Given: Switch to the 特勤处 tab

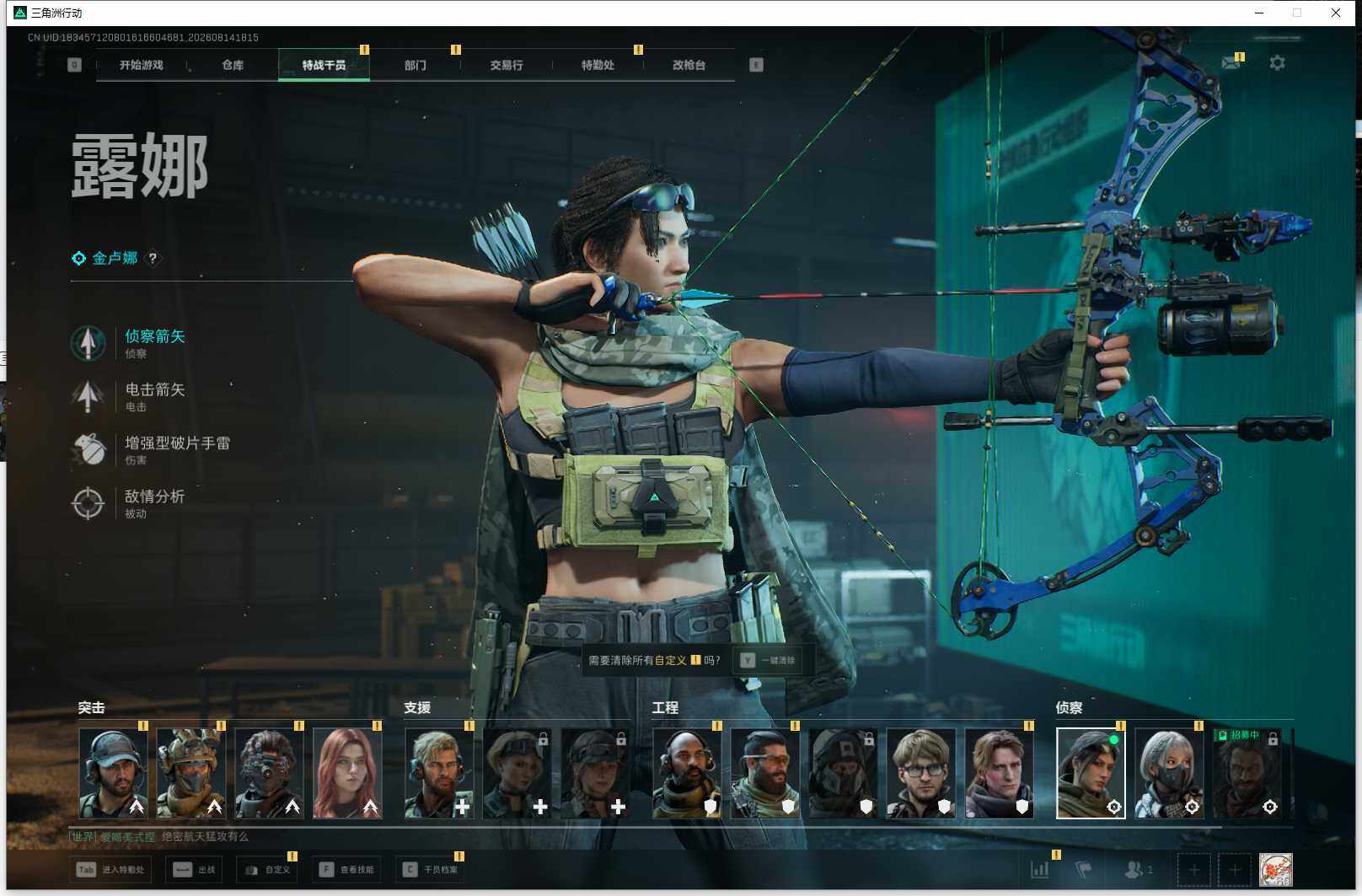Looking at the screenshot, I should [x=598, y=65].
